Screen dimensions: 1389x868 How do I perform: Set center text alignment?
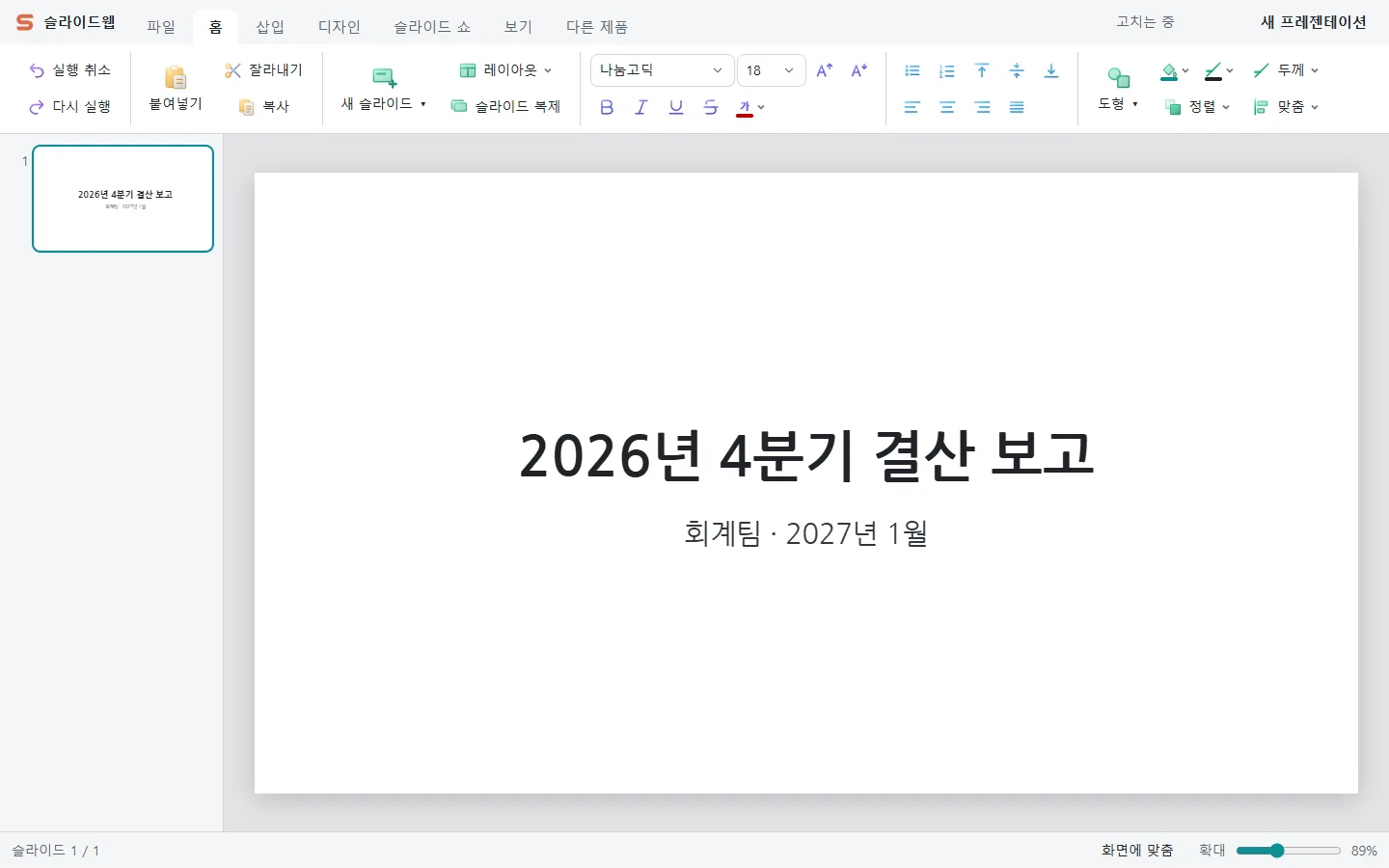947,107
